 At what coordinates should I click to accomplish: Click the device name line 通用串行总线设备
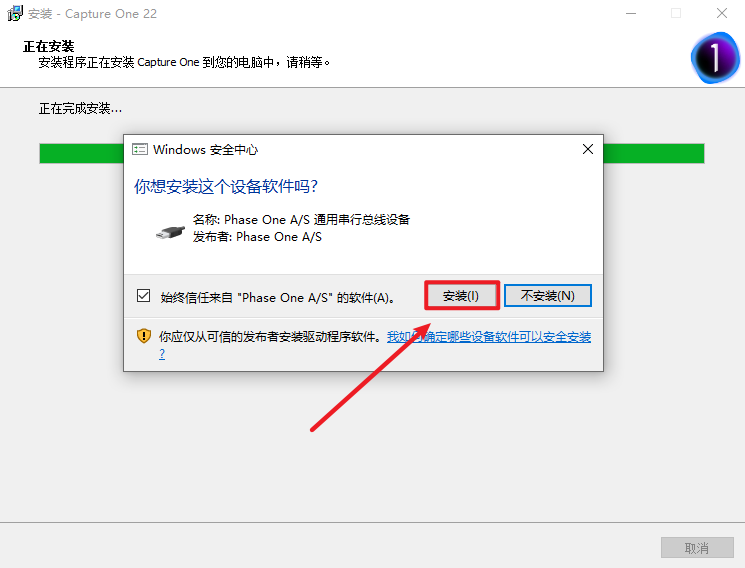[301, 220]
